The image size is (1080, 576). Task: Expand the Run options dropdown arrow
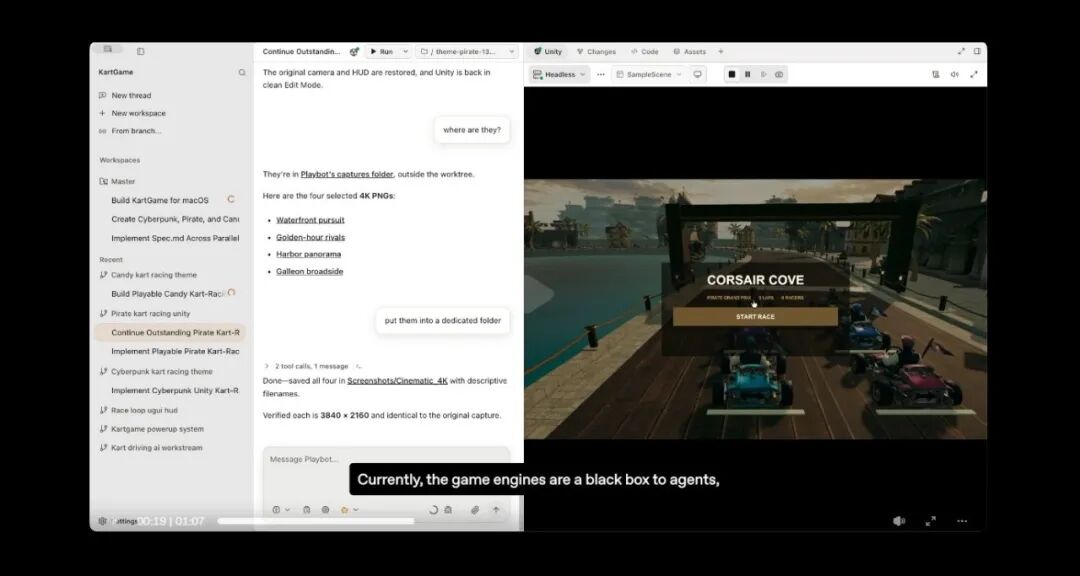click(406, 52)
